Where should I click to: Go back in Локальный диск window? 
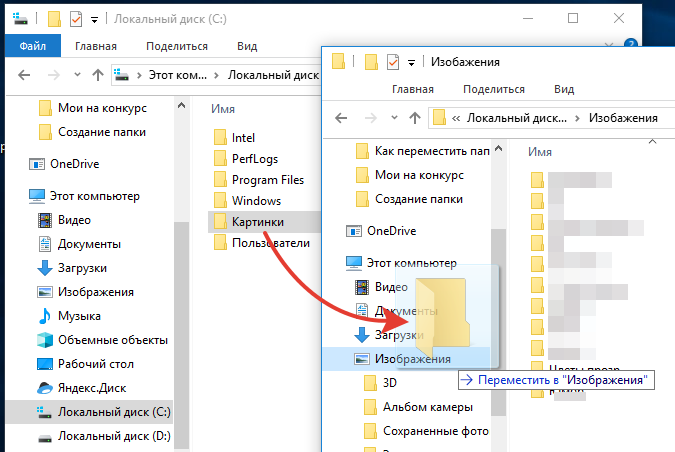tap(24, 75)
